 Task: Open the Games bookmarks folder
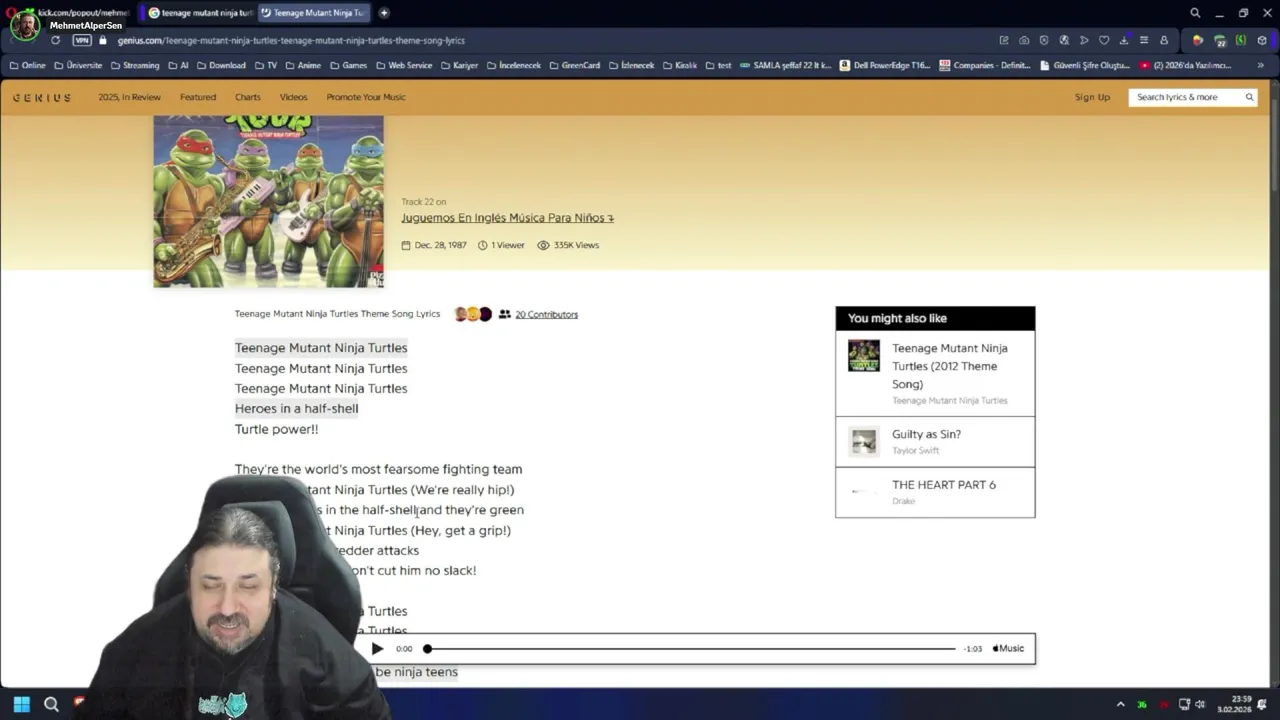coord(348,65)
